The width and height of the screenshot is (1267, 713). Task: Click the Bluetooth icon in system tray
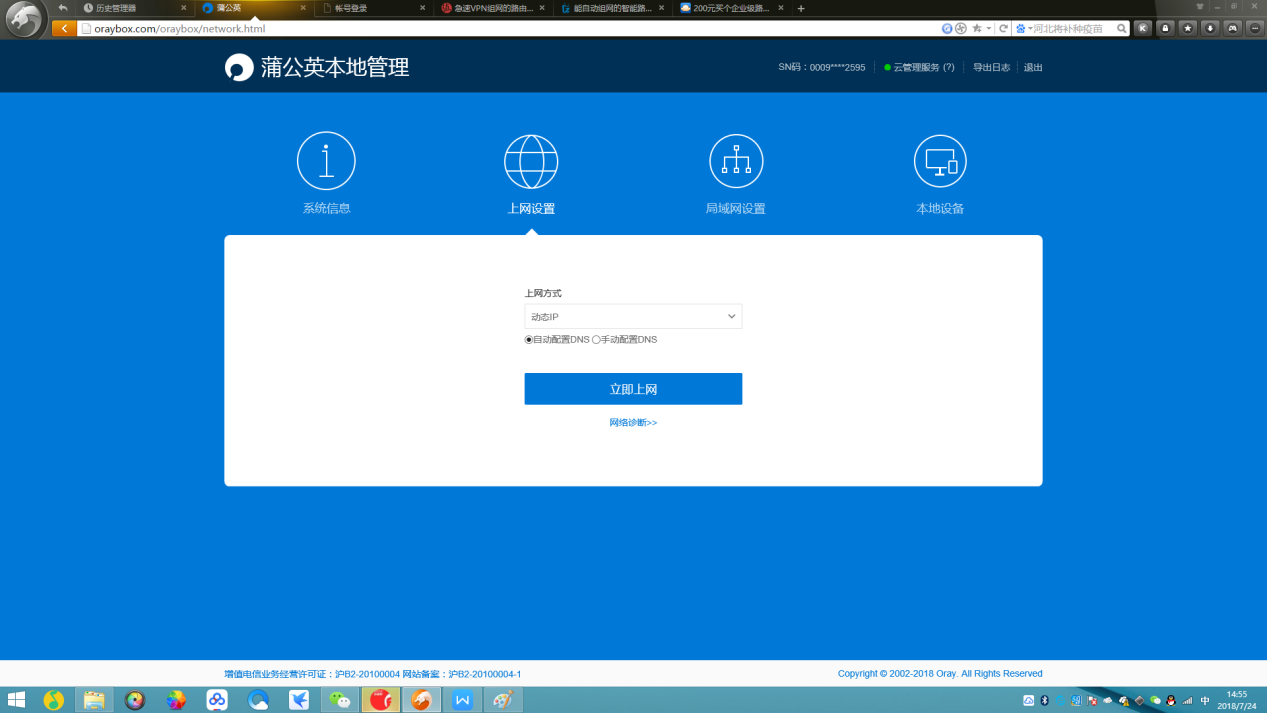coord(1044,700)
